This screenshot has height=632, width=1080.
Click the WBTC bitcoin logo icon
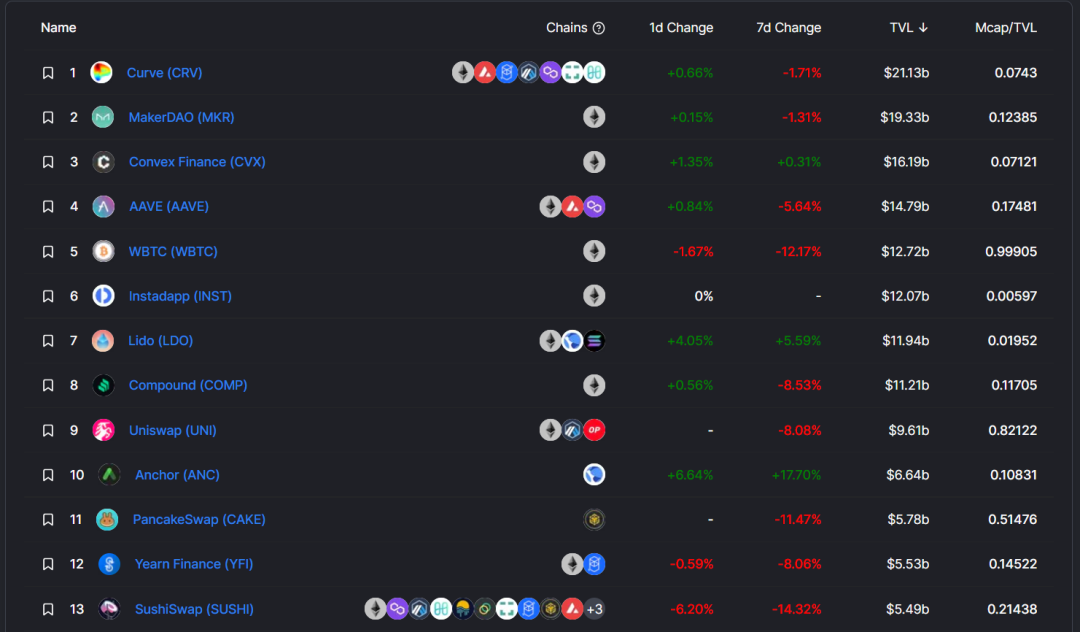coord(103,251)
